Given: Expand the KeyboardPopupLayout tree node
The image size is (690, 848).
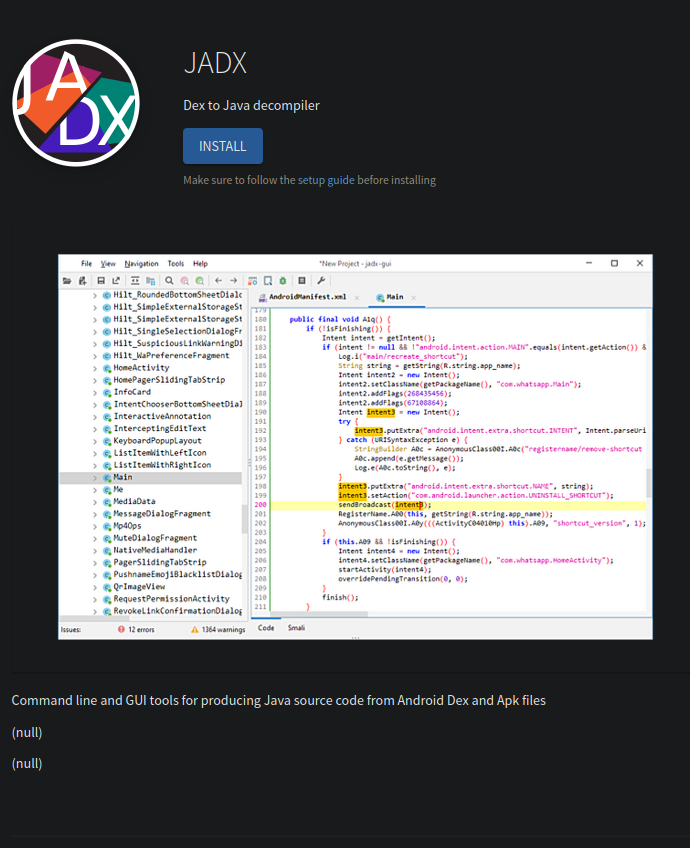Looking at the screenshot, I should (95, 441).
